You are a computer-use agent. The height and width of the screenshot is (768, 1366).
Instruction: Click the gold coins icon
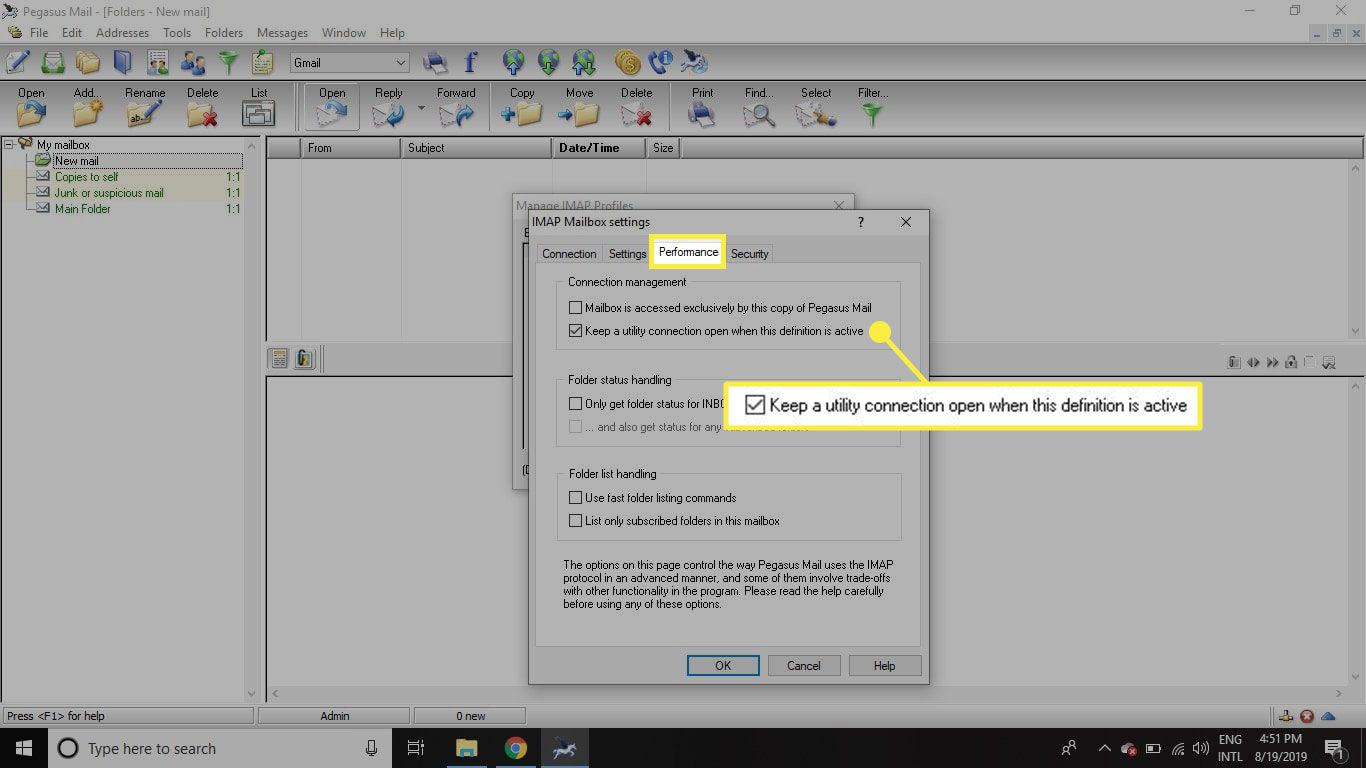pos(627,63)
